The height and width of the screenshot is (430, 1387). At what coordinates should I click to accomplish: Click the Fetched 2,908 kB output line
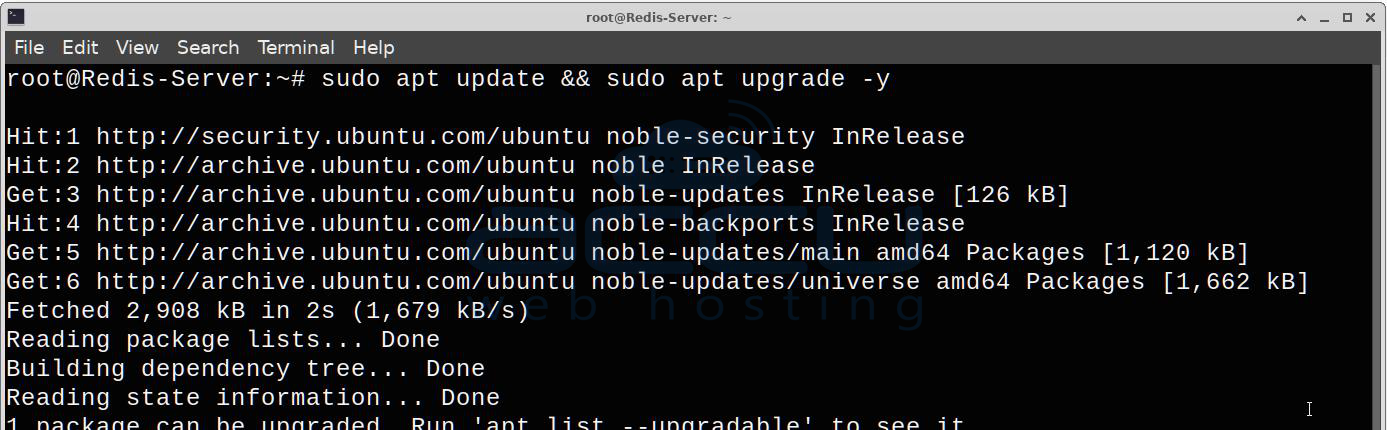coord(268,311)
